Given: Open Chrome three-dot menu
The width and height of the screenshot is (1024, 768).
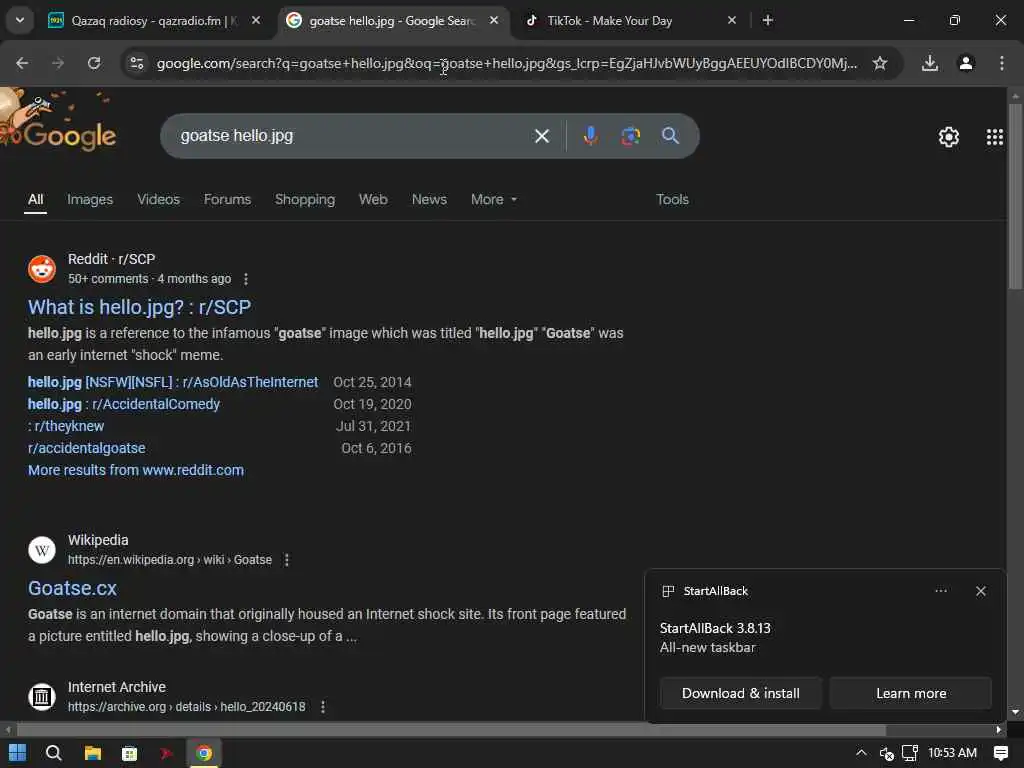Looking at the screenshot, I should pyautogui.click(x=1001, y=63).
